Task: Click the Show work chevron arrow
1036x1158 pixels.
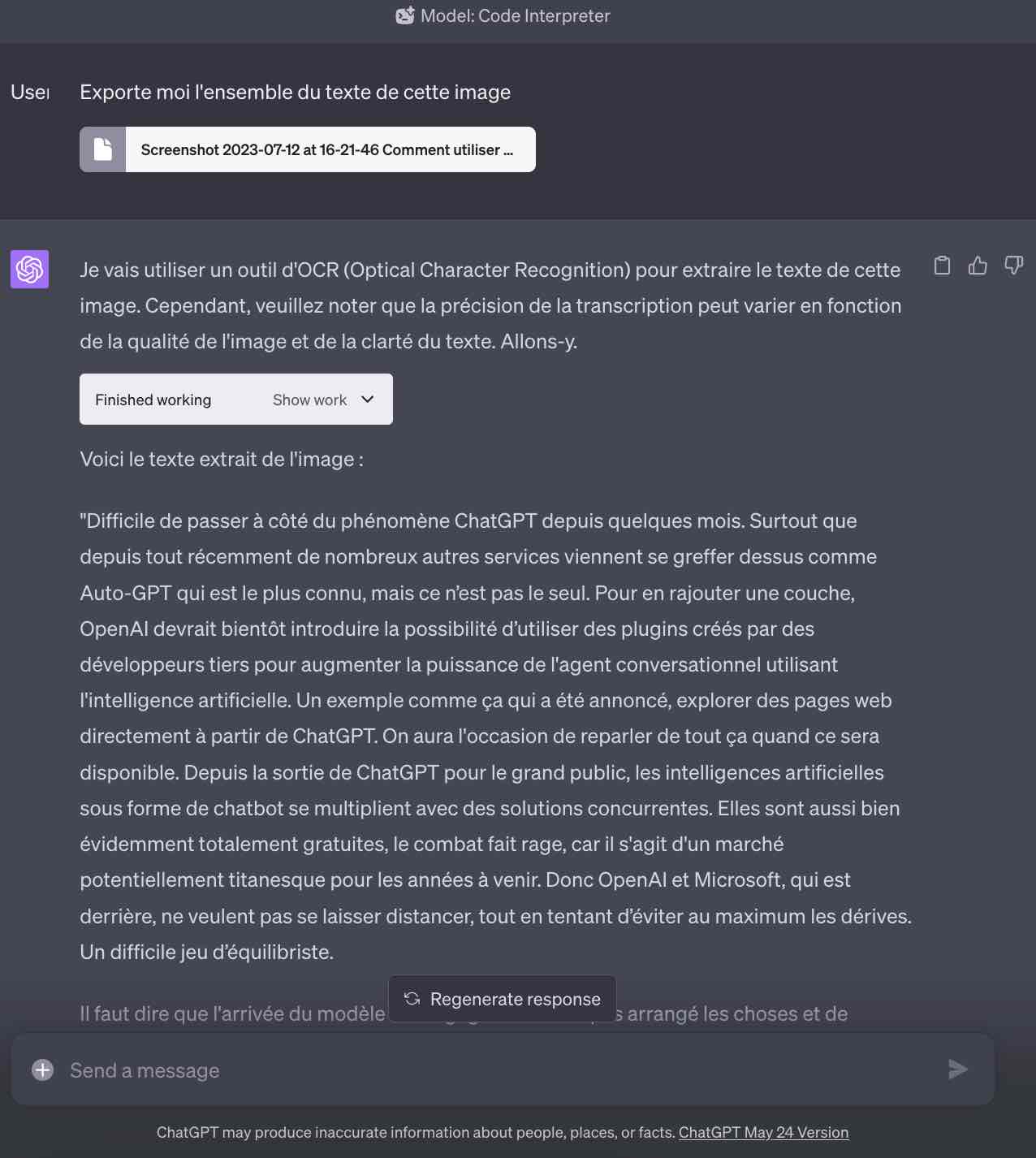Action: [367, 399]
